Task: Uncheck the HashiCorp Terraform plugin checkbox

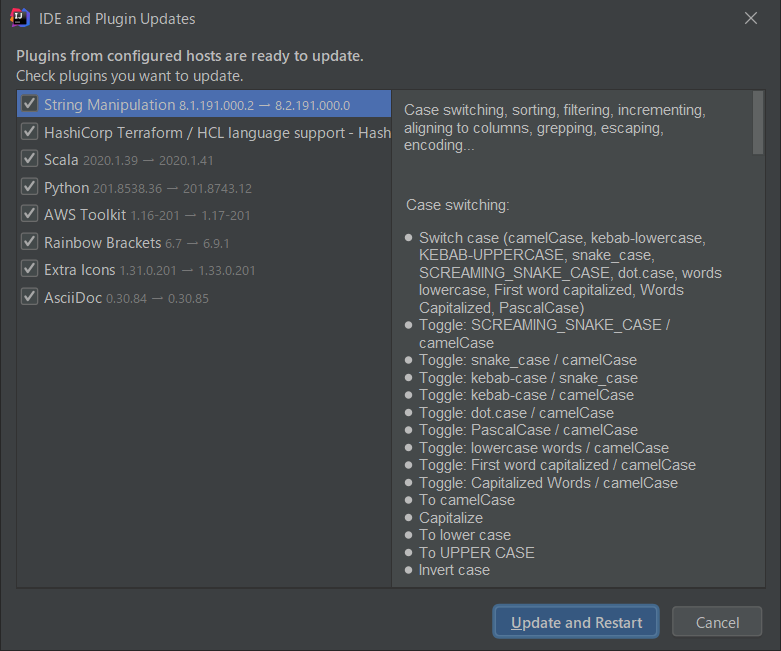Action: [29, 132]
